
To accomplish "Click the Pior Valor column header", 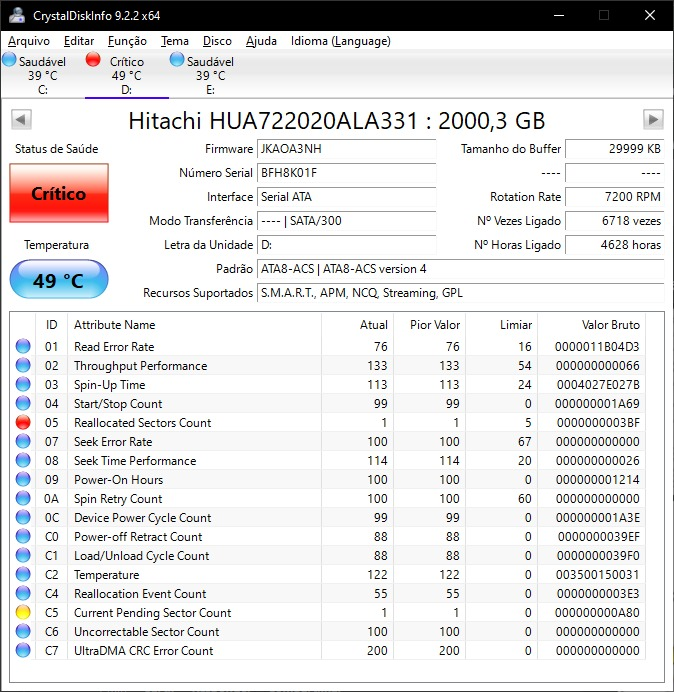I will (429, 325).
